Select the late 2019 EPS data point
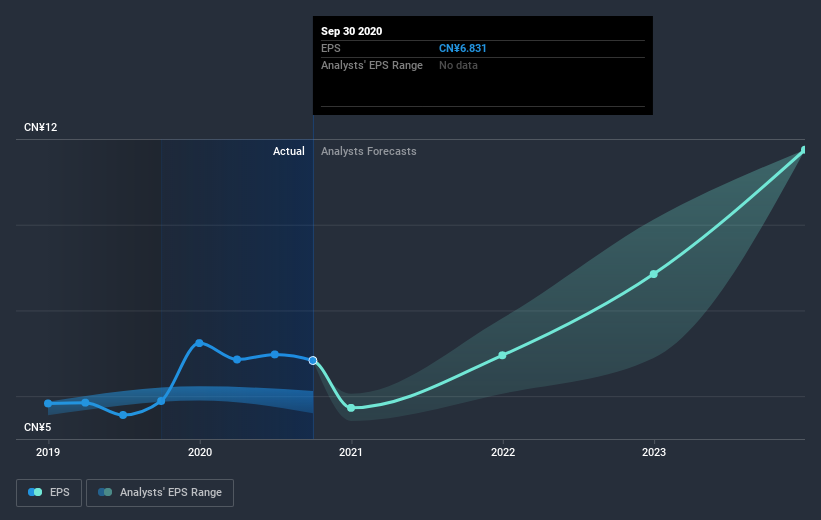This screenshot has height=520, width=821. click(161, 401)
